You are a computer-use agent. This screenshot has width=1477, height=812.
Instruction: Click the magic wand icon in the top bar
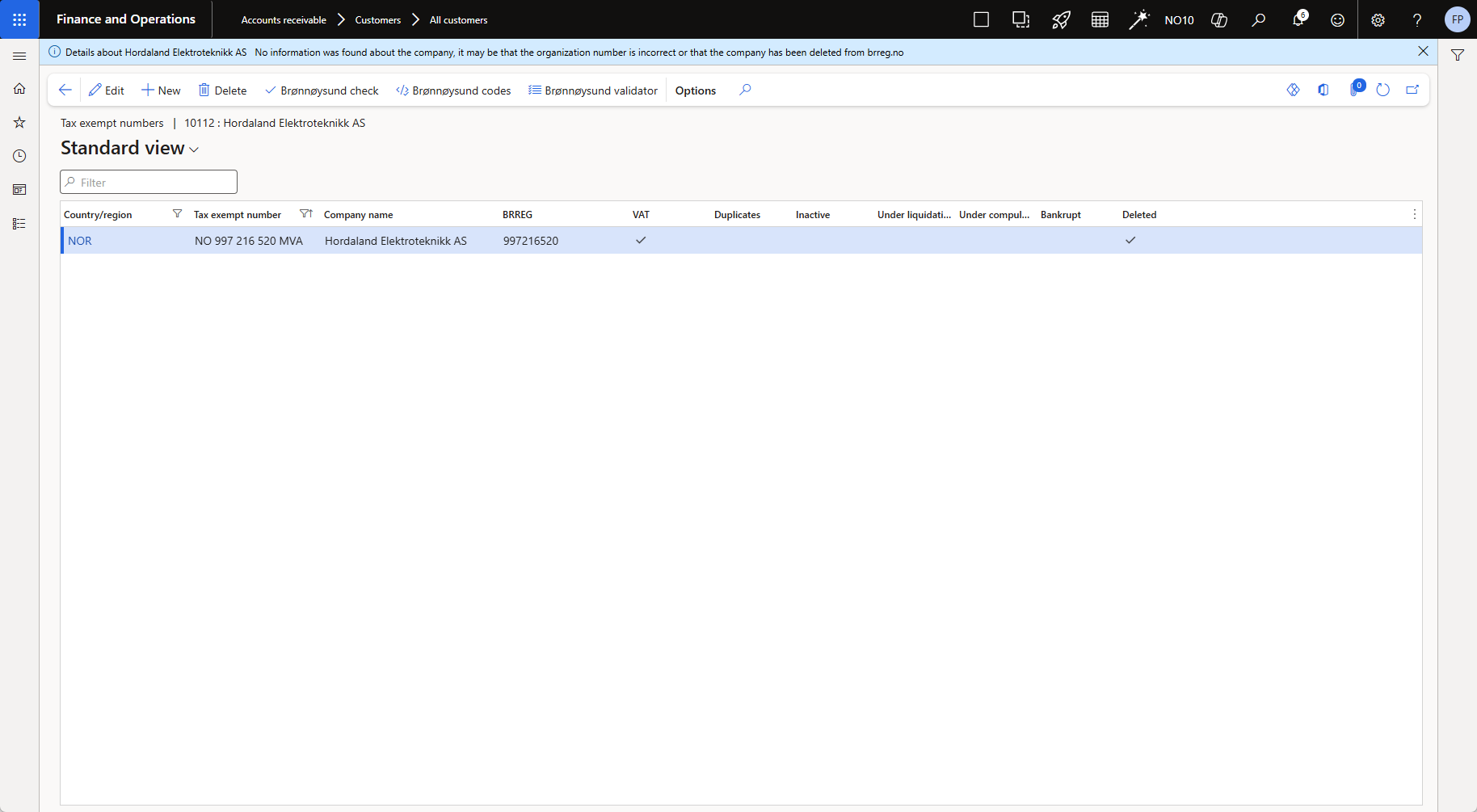coord(1139,19)
